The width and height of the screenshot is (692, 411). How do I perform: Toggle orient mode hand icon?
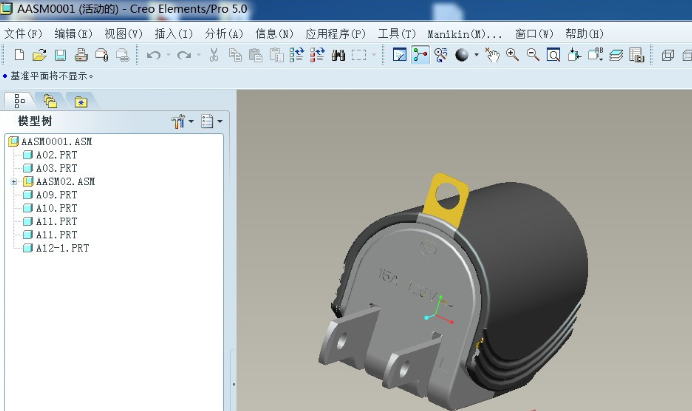click(492, 55)
